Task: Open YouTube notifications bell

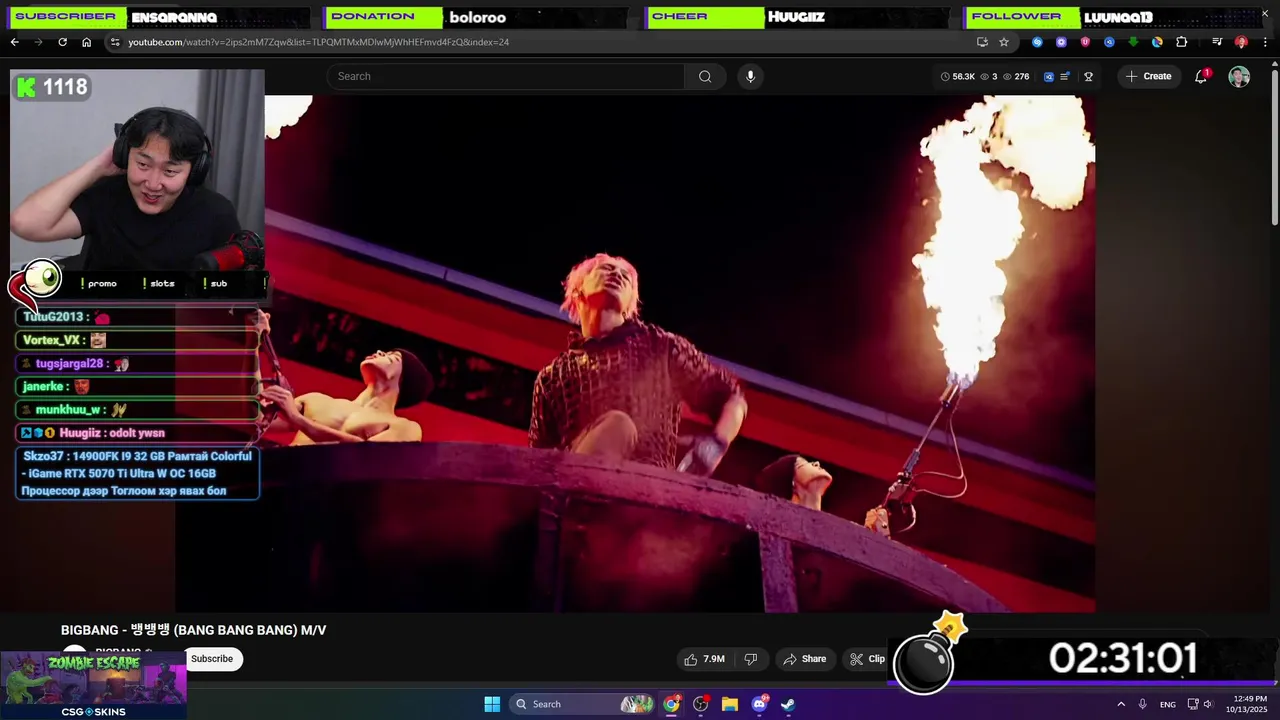Action: click(x=1201, y=76)
